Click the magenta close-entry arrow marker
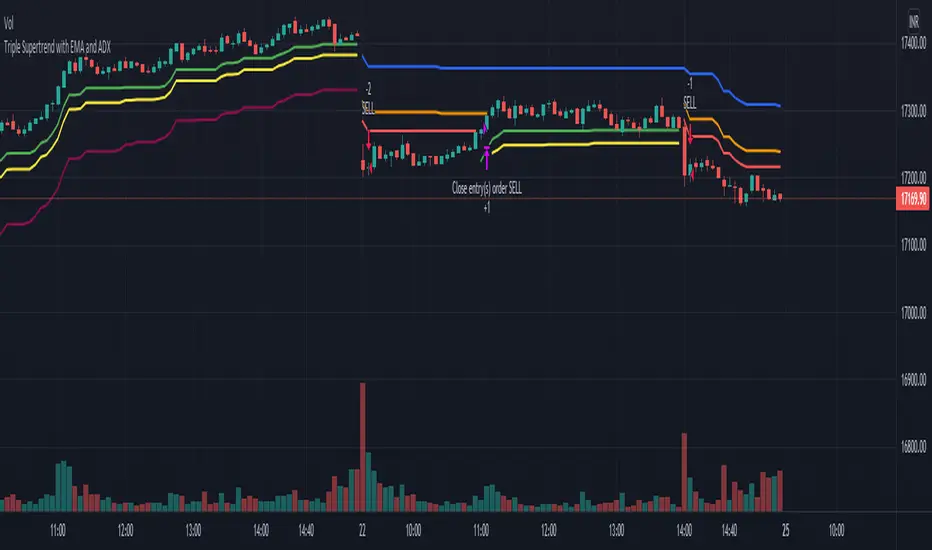This screenshot has height=550, width=932. 486,154
